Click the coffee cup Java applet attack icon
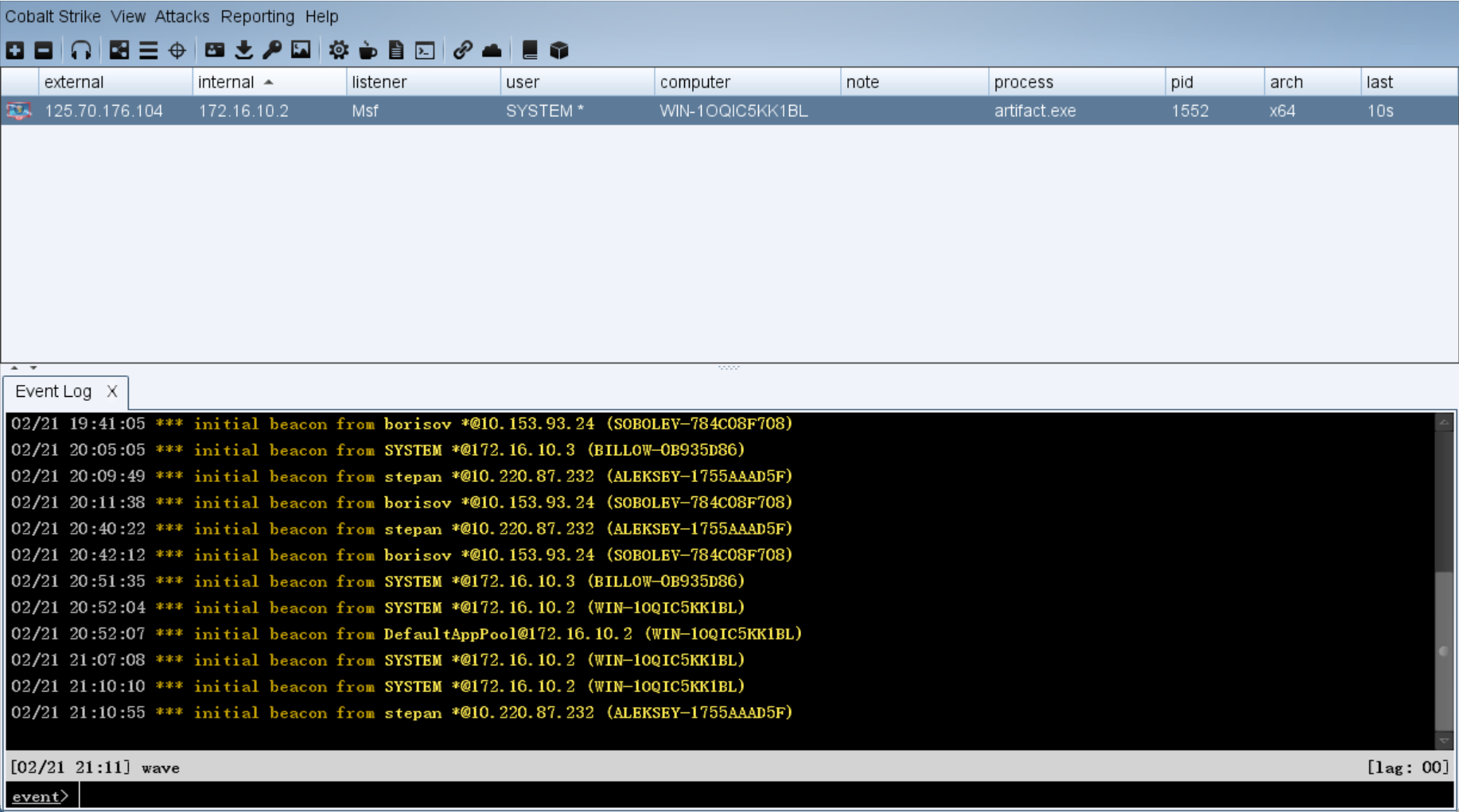 click(x=368, y=51)
